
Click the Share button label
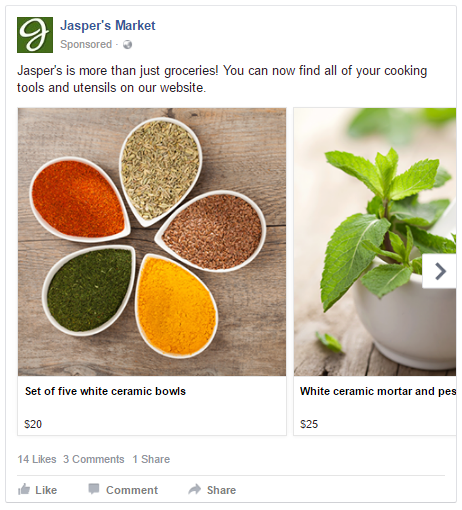(221, 490)
